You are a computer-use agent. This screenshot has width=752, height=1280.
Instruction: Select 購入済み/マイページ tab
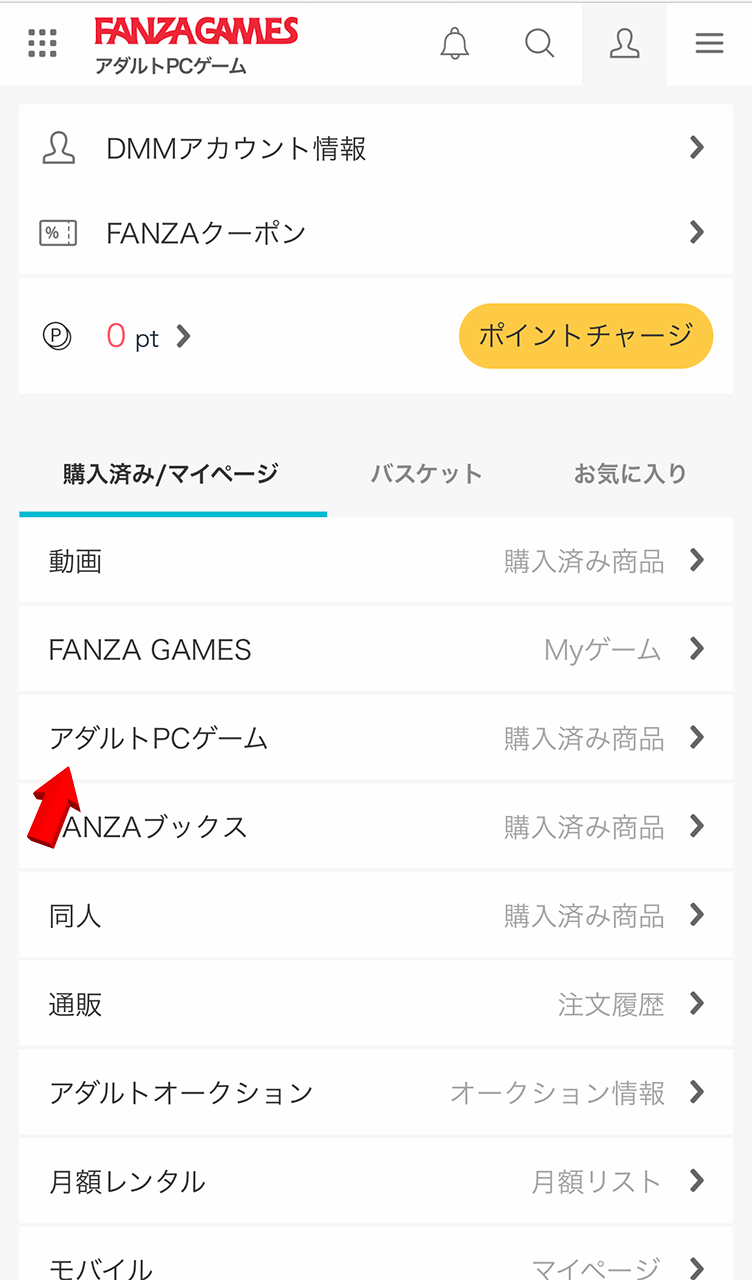point(171,474)
